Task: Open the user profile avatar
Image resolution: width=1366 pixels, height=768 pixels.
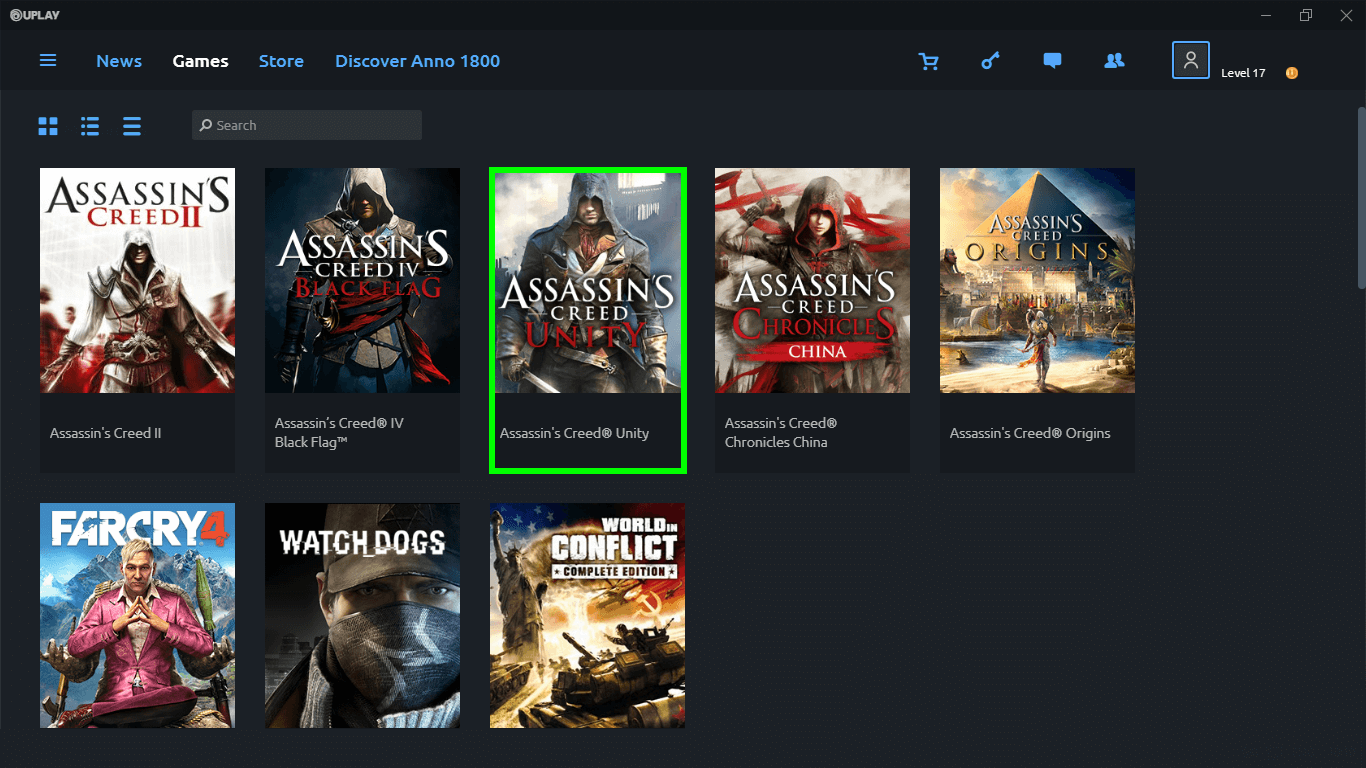Action: pos(1191,60)
